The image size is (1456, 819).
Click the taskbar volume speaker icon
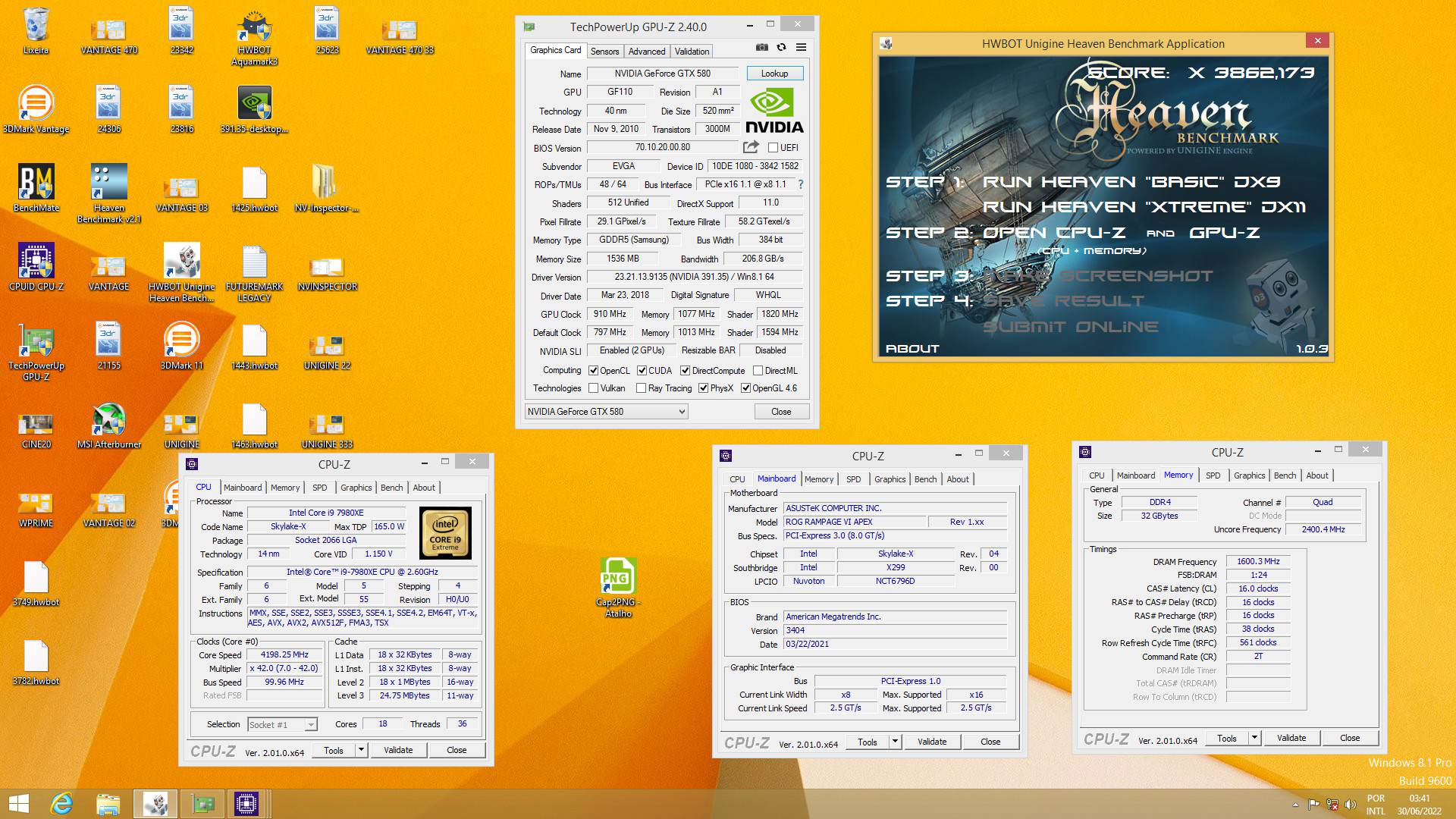pos(1350,805)
